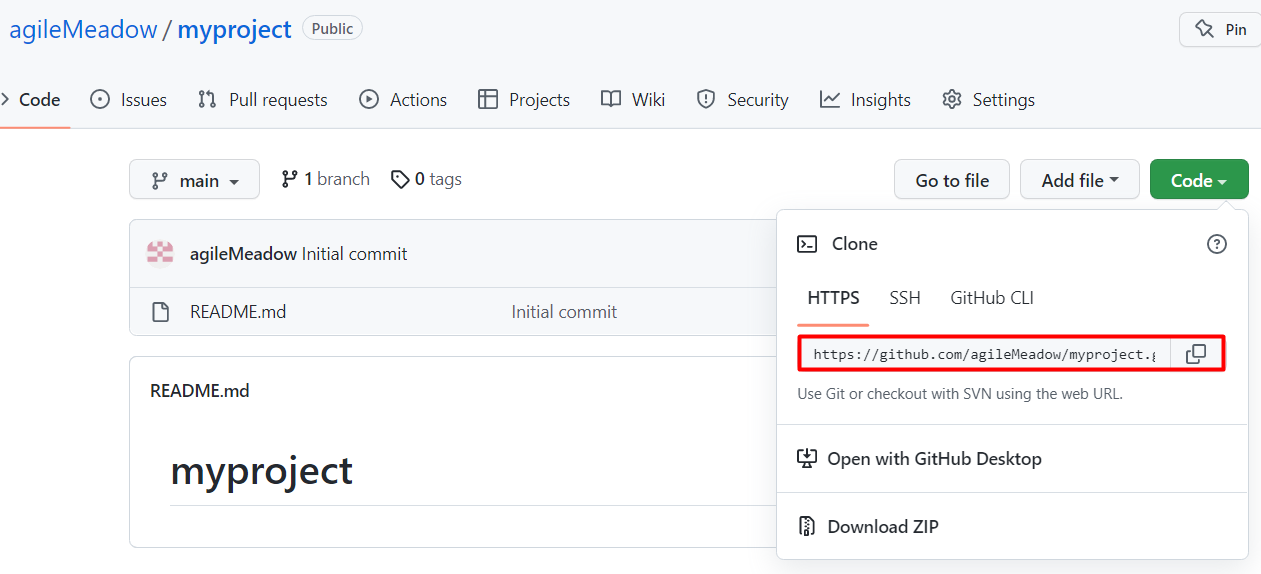Open the Insights tab
This screenshot has height=574, width=1261.
(x=866, y=100)
